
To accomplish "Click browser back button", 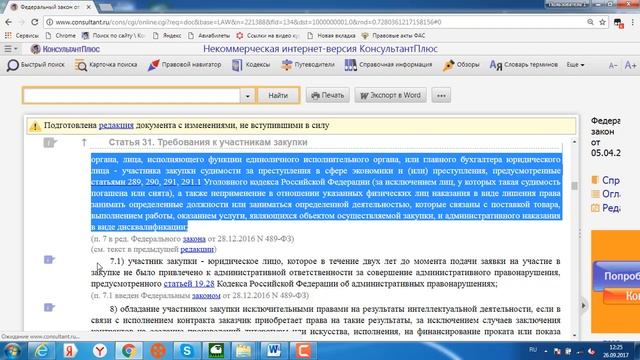I will [x=9, y=22].
